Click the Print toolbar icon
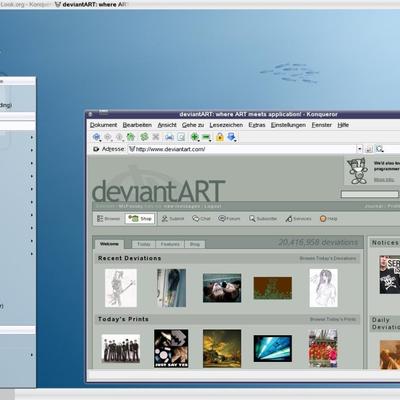Image resolution: width=400 pixels, height=400 pixels. pos(169,137)
